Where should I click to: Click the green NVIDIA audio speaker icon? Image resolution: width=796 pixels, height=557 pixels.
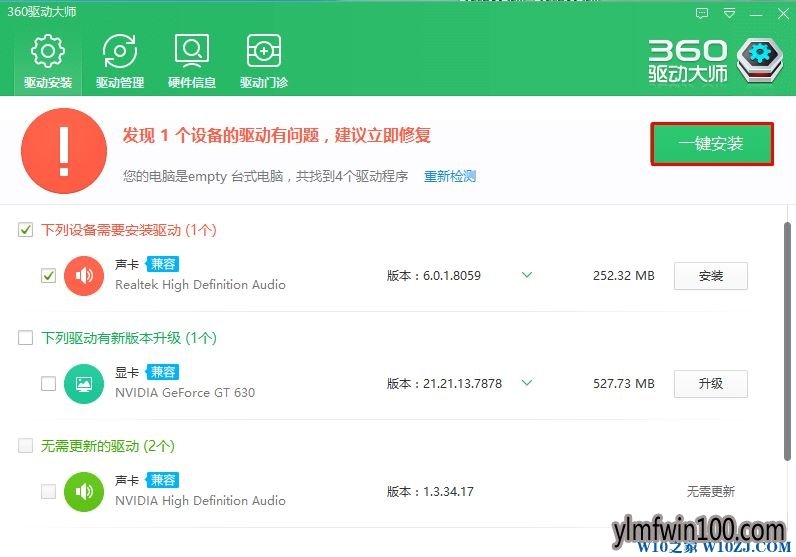pyautogui.click(x=84, y=492)
